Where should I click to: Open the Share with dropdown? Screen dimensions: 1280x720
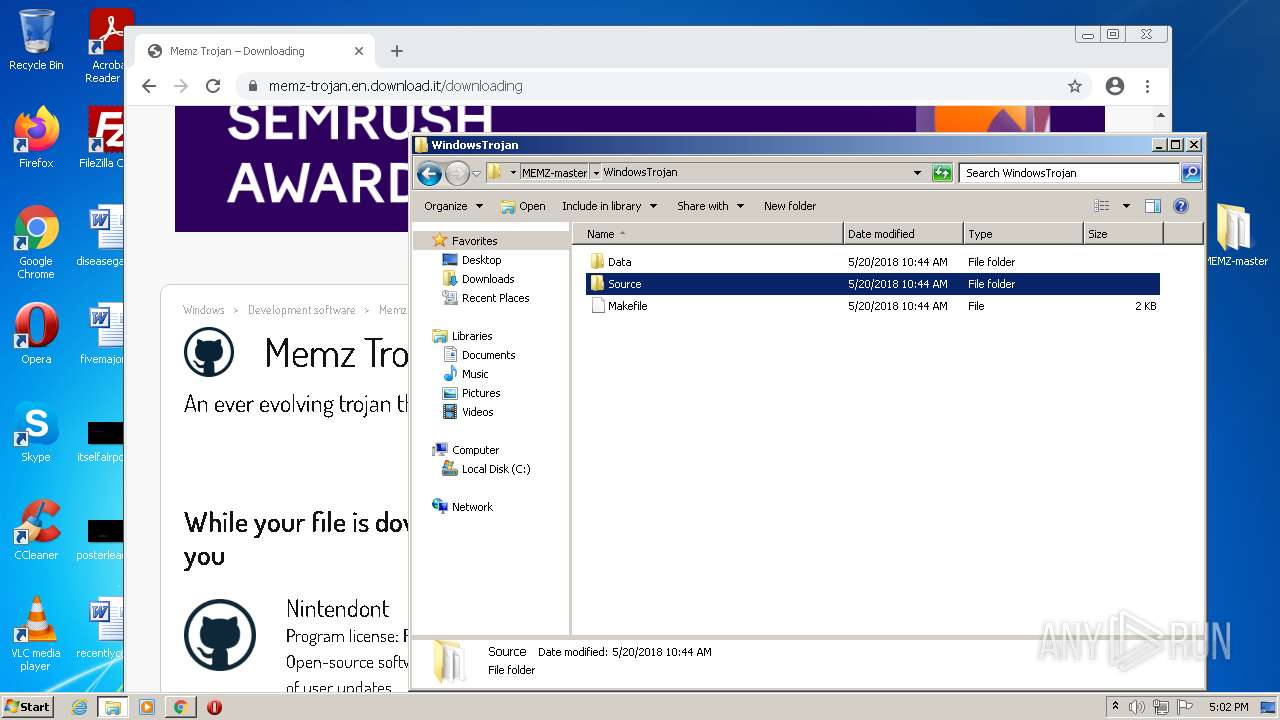coord(710,206)
